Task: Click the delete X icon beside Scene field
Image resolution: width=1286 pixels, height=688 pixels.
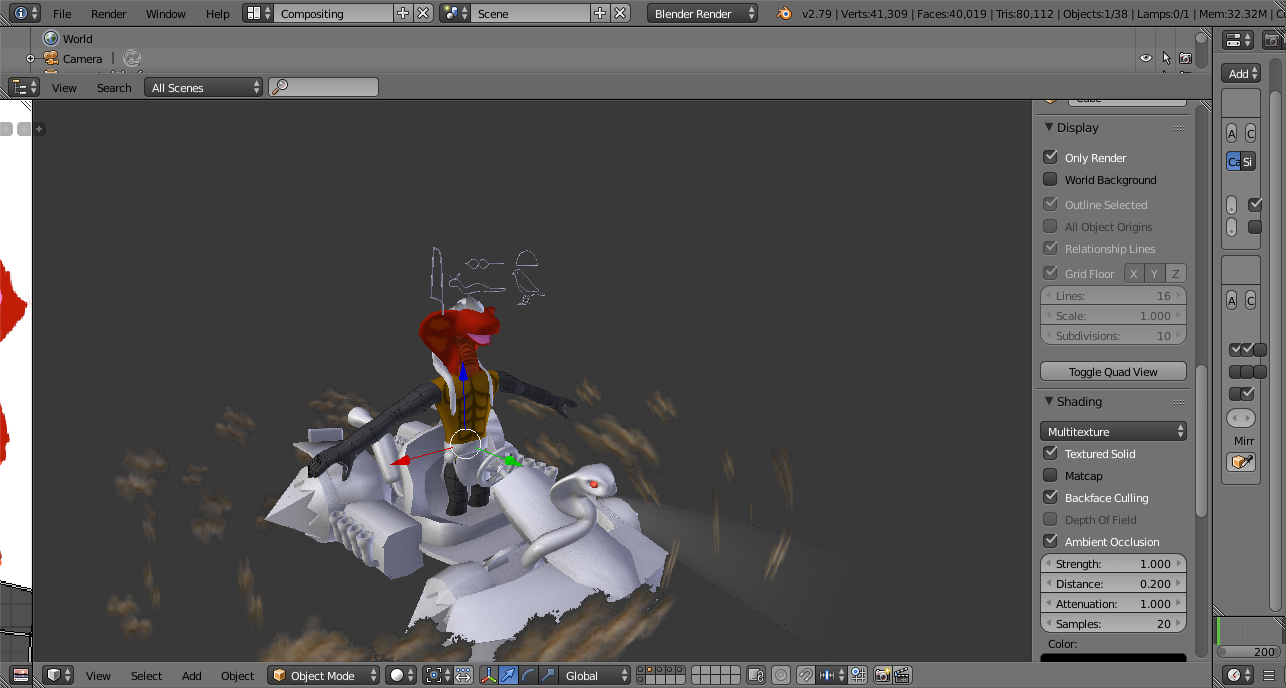Action: click(620, 14)
